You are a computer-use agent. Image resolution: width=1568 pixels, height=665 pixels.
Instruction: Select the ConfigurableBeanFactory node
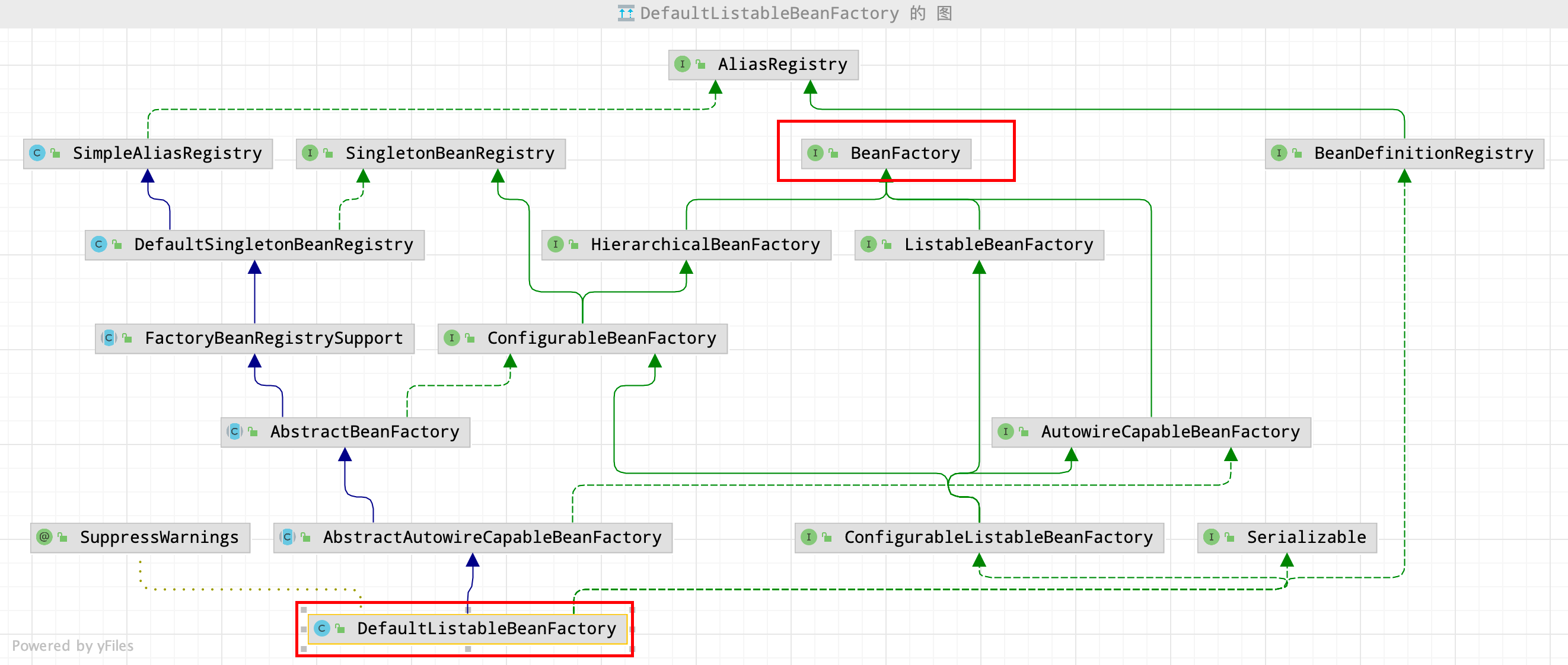582,338
